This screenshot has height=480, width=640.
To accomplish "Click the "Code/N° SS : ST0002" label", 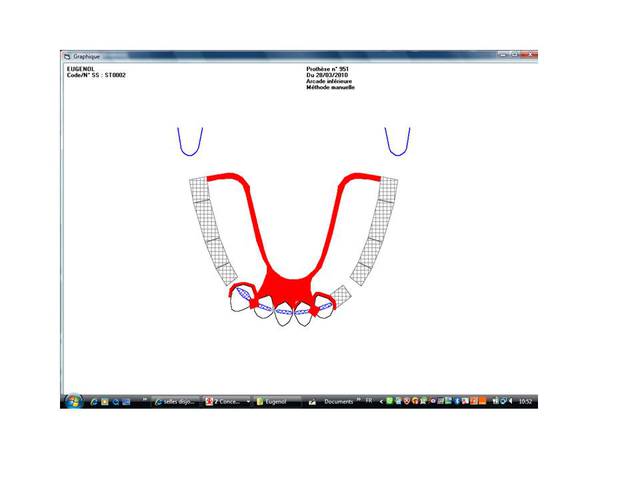I will pyautogui.click(x=96, y=75).
